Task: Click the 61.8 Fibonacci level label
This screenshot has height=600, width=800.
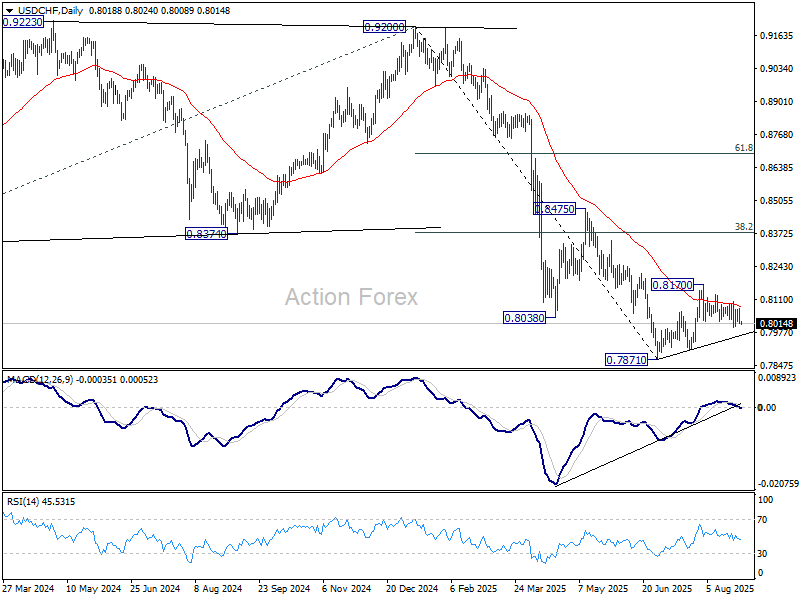Action: tap(743, 147)
